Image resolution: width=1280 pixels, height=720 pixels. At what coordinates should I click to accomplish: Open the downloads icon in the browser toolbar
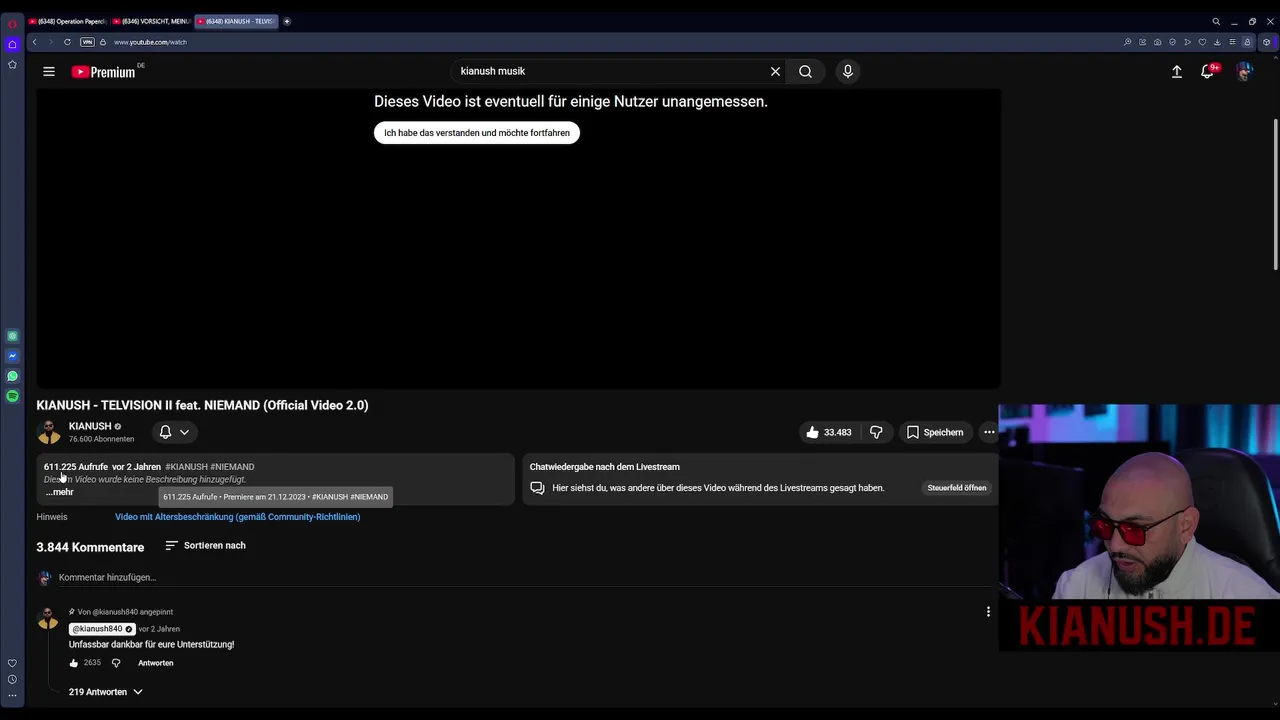(x=1217, y=42)
